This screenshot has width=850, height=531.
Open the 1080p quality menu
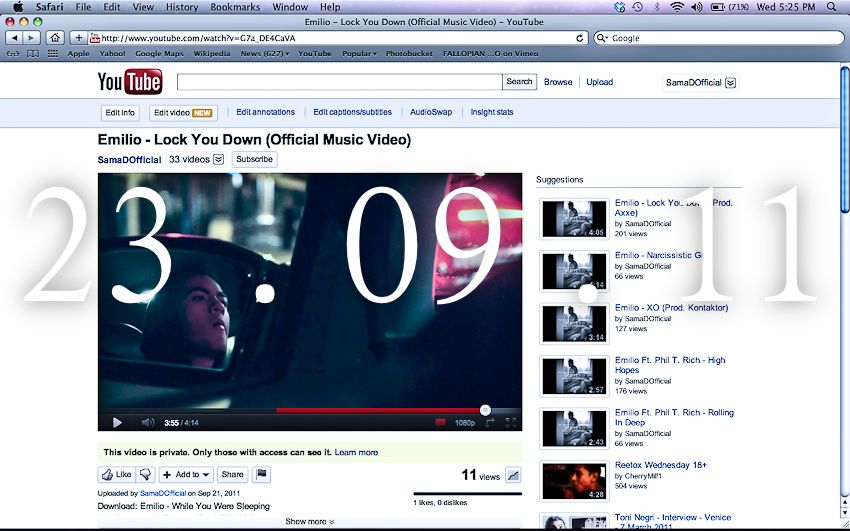click(x=465, y=423)
